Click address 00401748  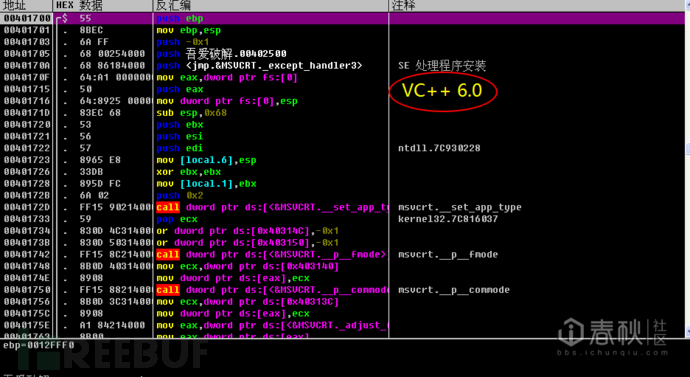(x=27, y=267)
